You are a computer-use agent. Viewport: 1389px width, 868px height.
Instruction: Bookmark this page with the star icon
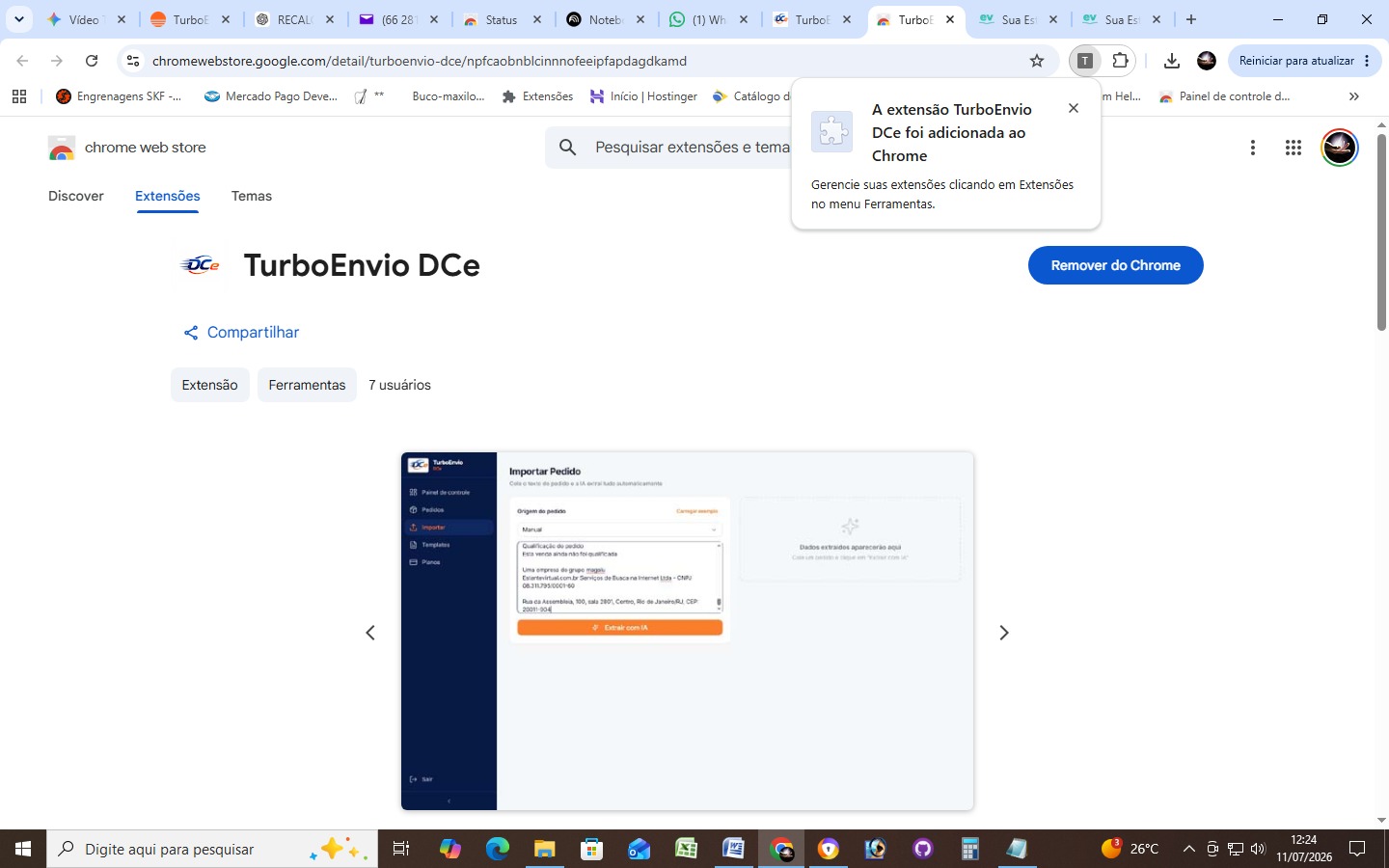point(1037,61)
